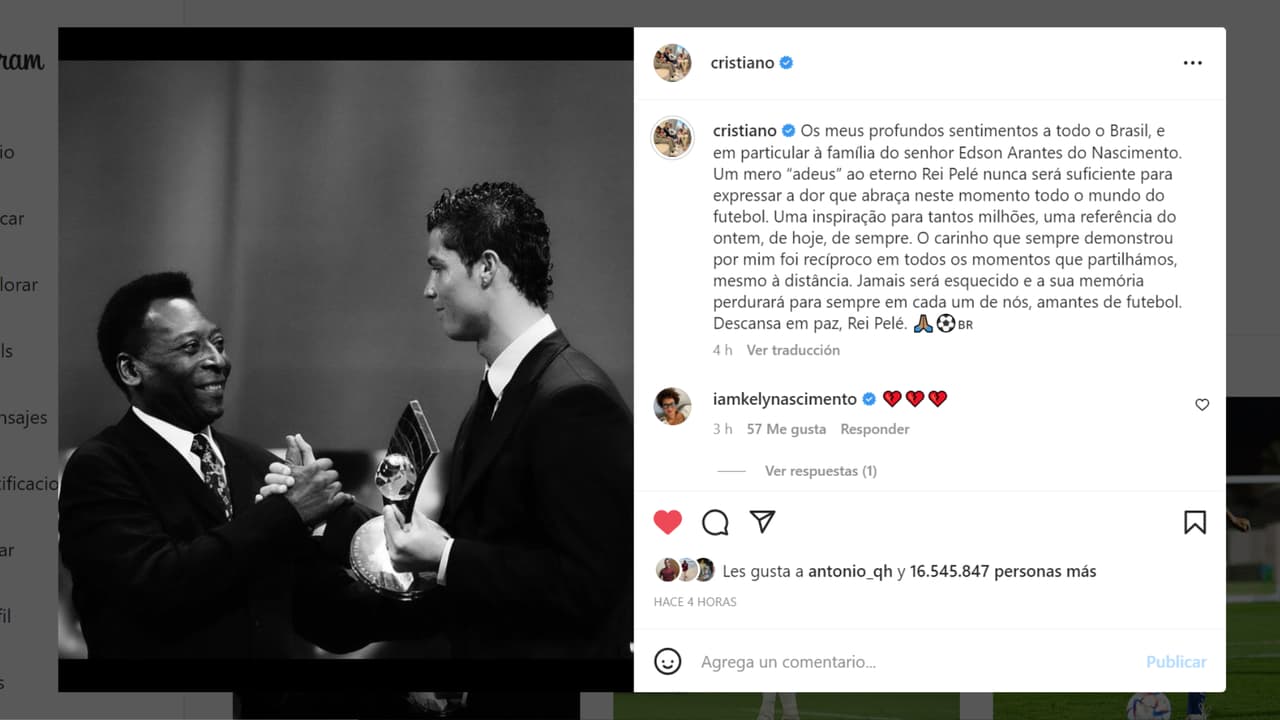This screenshot has height=720, width=1280.
Task: Open emoji picker smiley icon
Action: coord(667,661)
